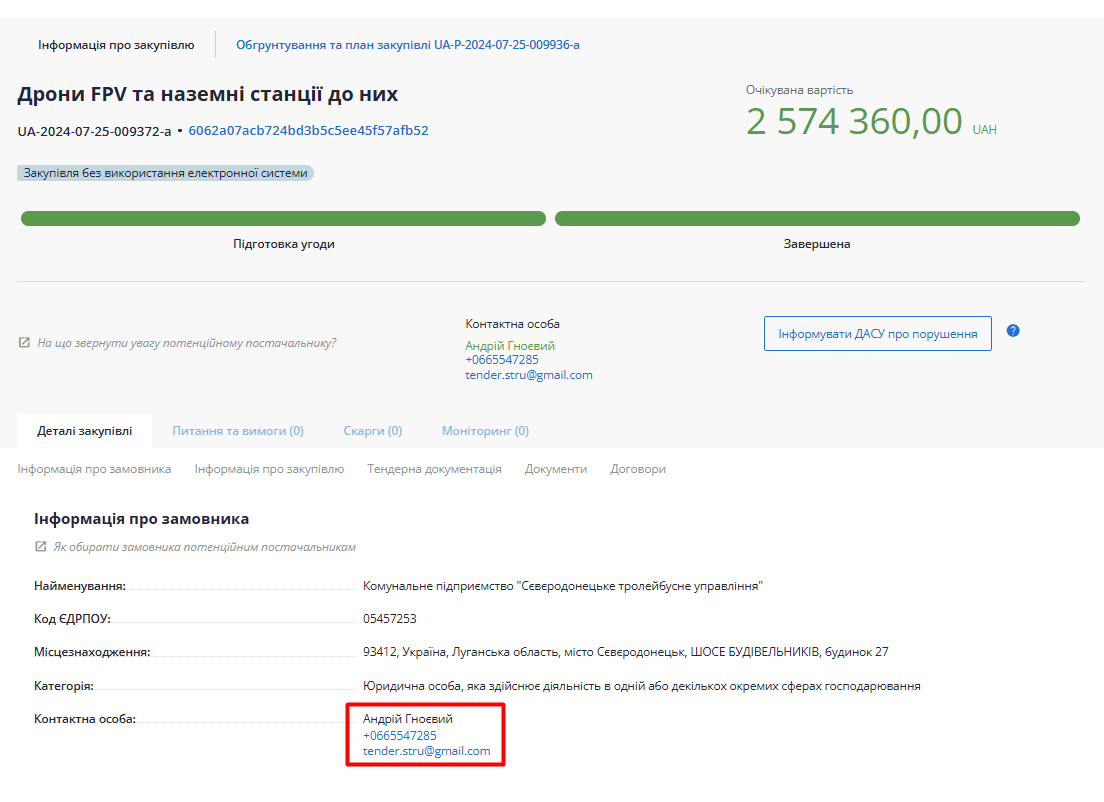
Task: Click the 'Завершена' progress stage bar
Action: click(x=816, y=219)
